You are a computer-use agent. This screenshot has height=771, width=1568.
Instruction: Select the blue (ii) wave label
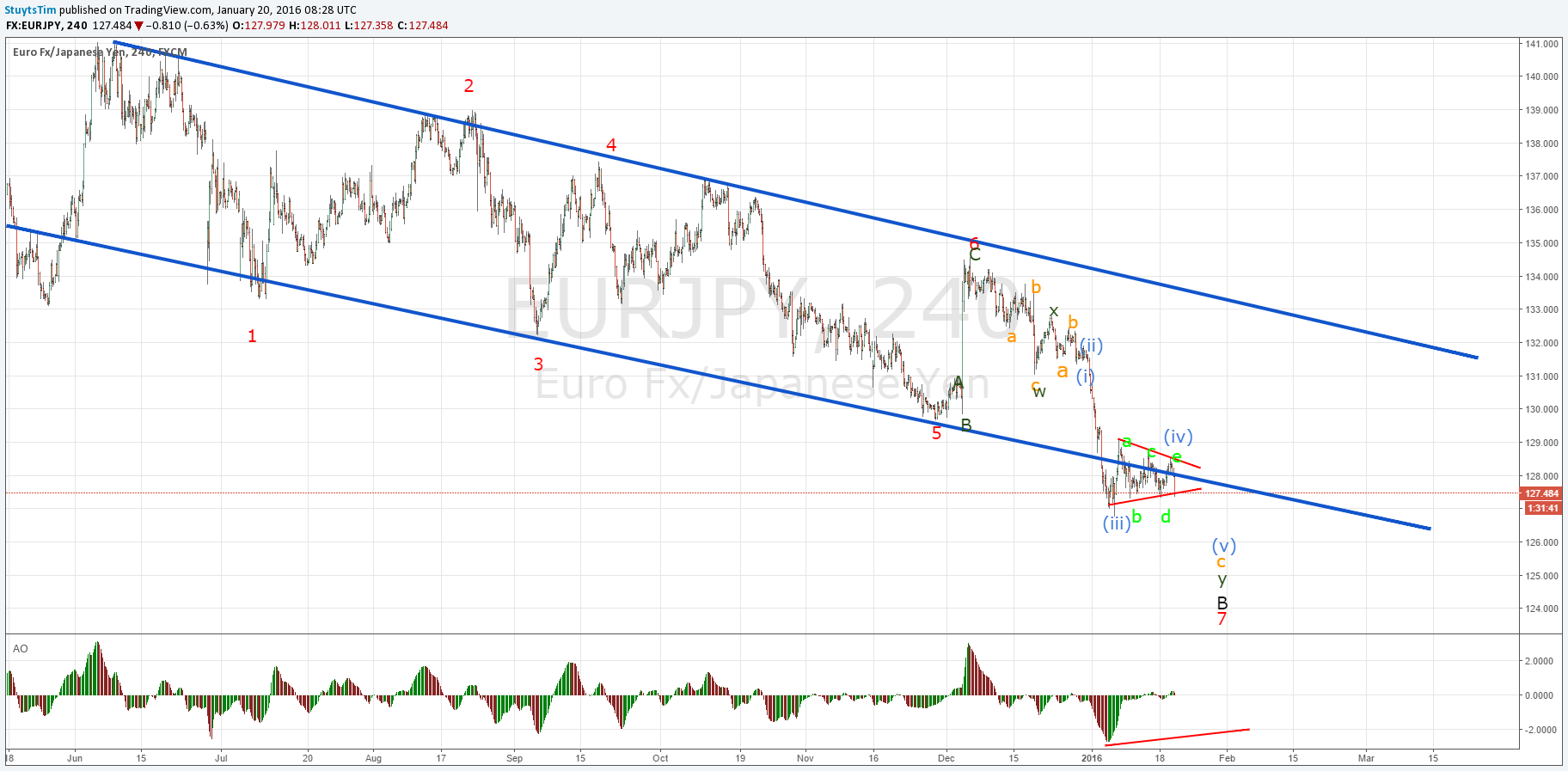(x=1092, y=346)
